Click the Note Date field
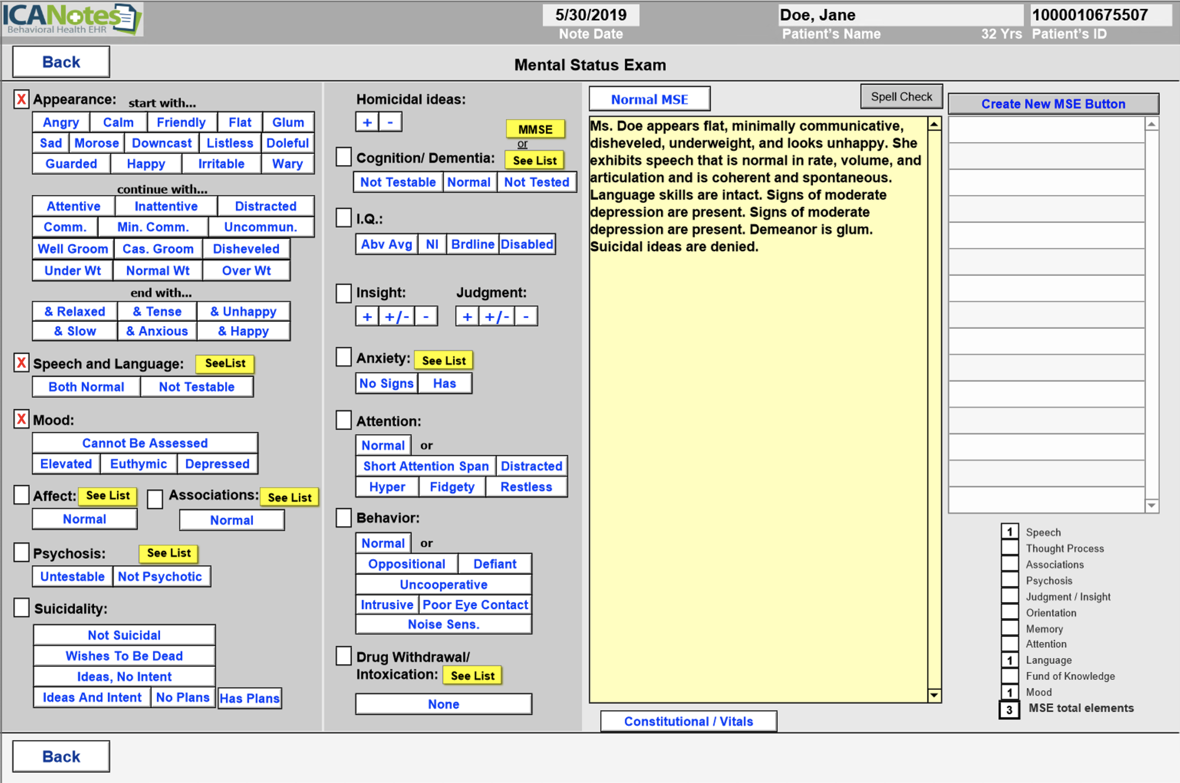The height and width of the screenshot is (783, 1180). pos(590,15)
